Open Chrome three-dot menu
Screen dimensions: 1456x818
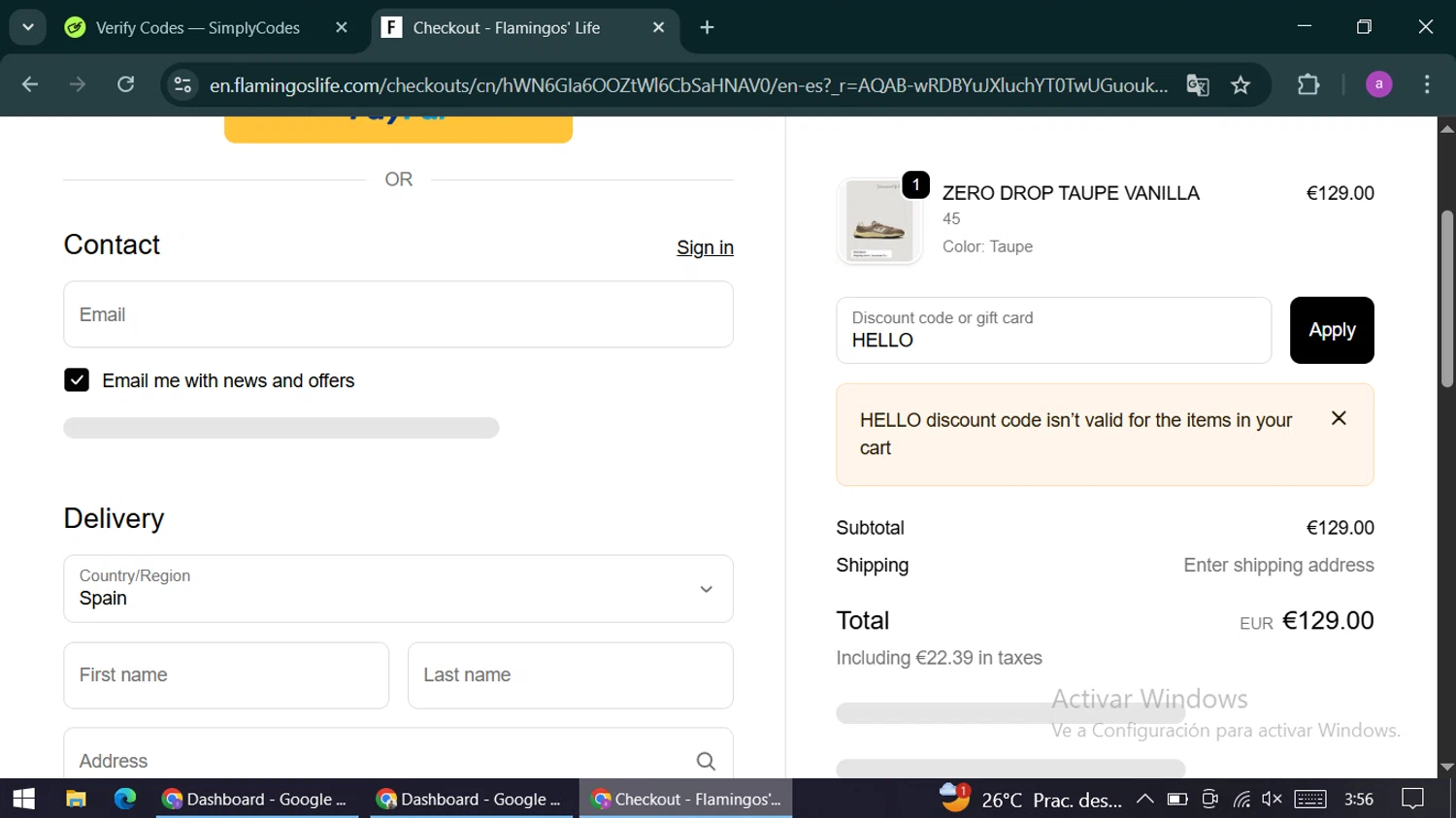(x=1427, y=85)
